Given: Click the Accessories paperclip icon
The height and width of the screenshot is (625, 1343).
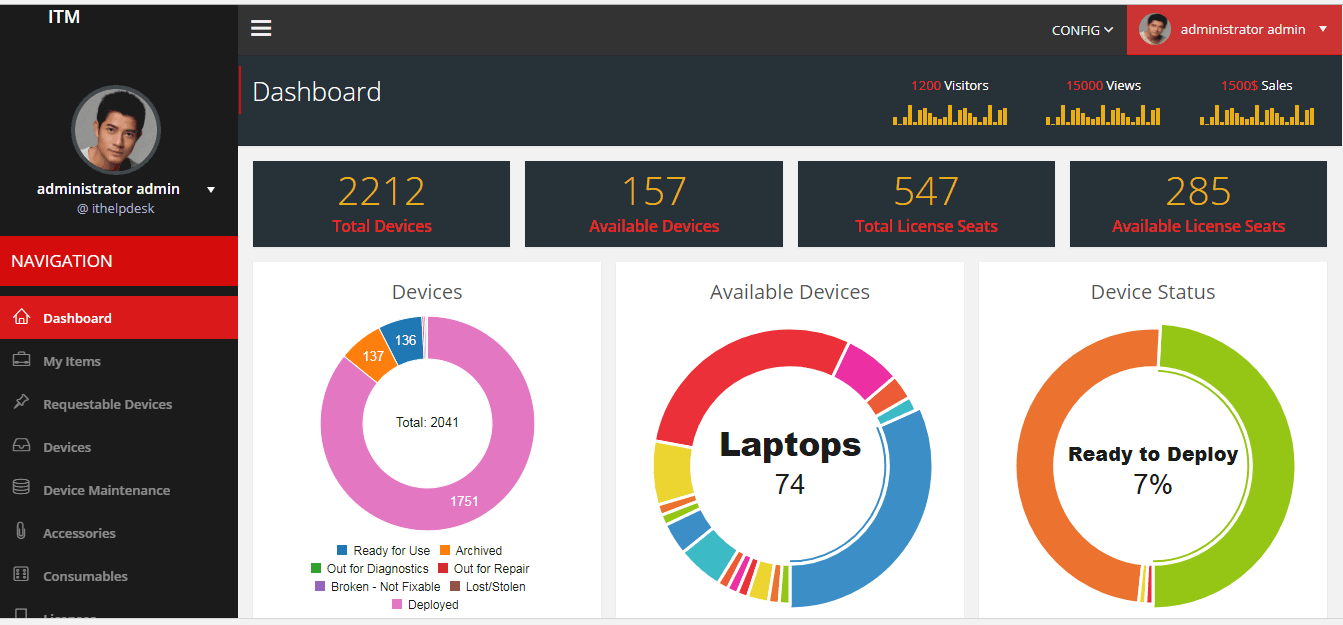Looking at the screenshot, I should [x=21, y=532].
